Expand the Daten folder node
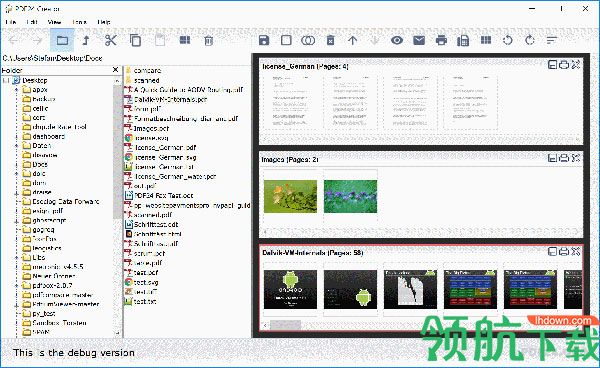The image size is (600, 368). (16, 146)
